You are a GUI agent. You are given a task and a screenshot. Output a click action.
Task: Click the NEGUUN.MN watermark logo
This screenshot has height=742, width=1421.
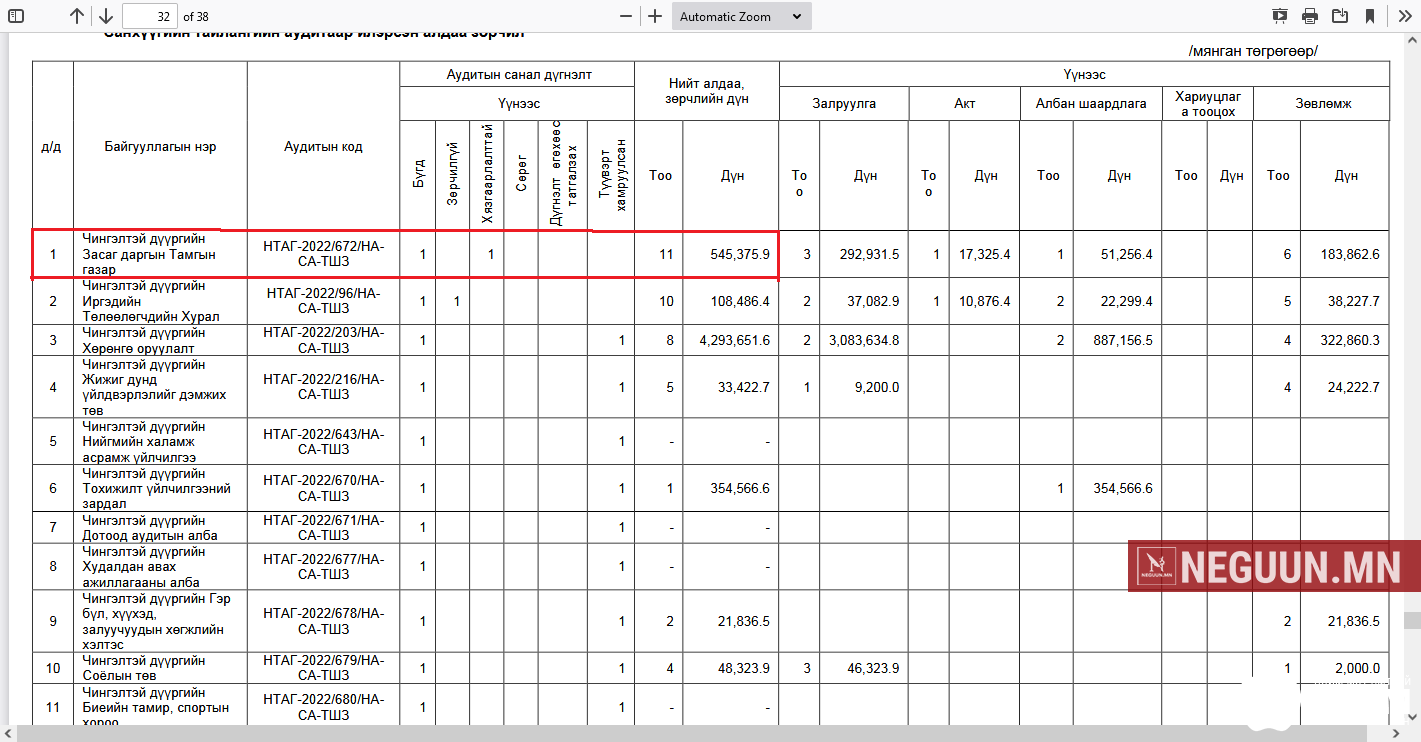pyautogui.click(x=1273, y=567)
